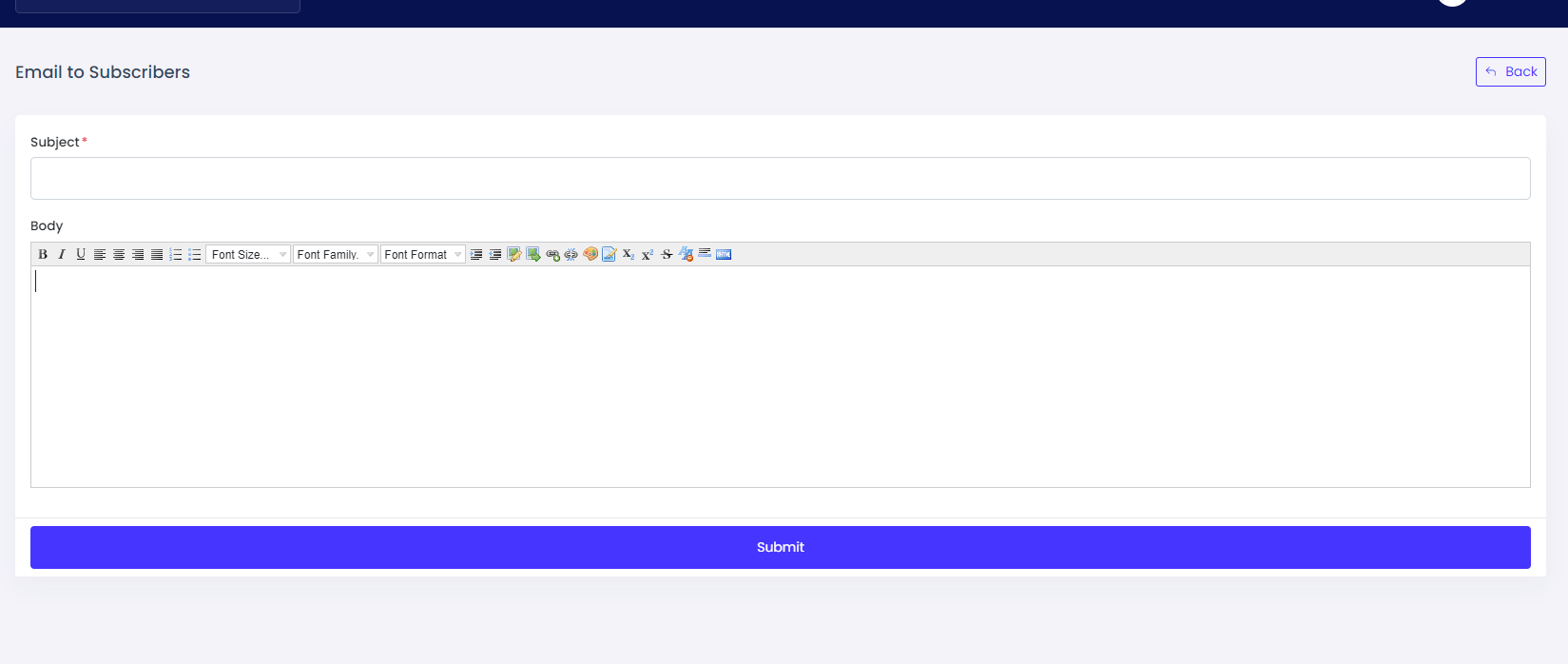Center align the body text
Viewport: 1568px width, 664px height.
[x=119, y=254]
